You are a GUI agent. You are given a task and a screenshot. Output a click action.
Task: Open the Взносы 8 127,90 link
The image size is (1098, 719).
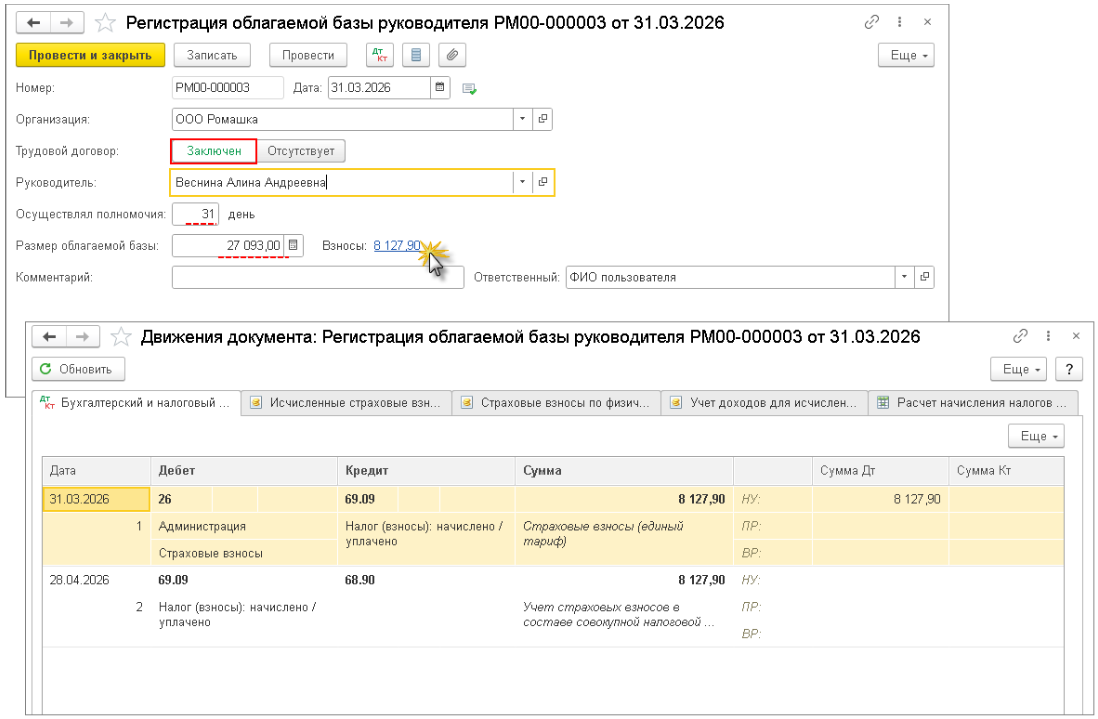[397, 246]
